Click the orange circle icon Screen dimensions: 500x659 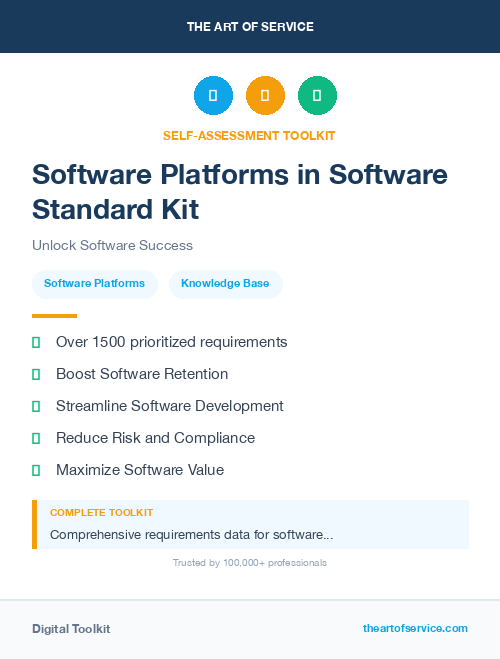[x=265, y=95]
